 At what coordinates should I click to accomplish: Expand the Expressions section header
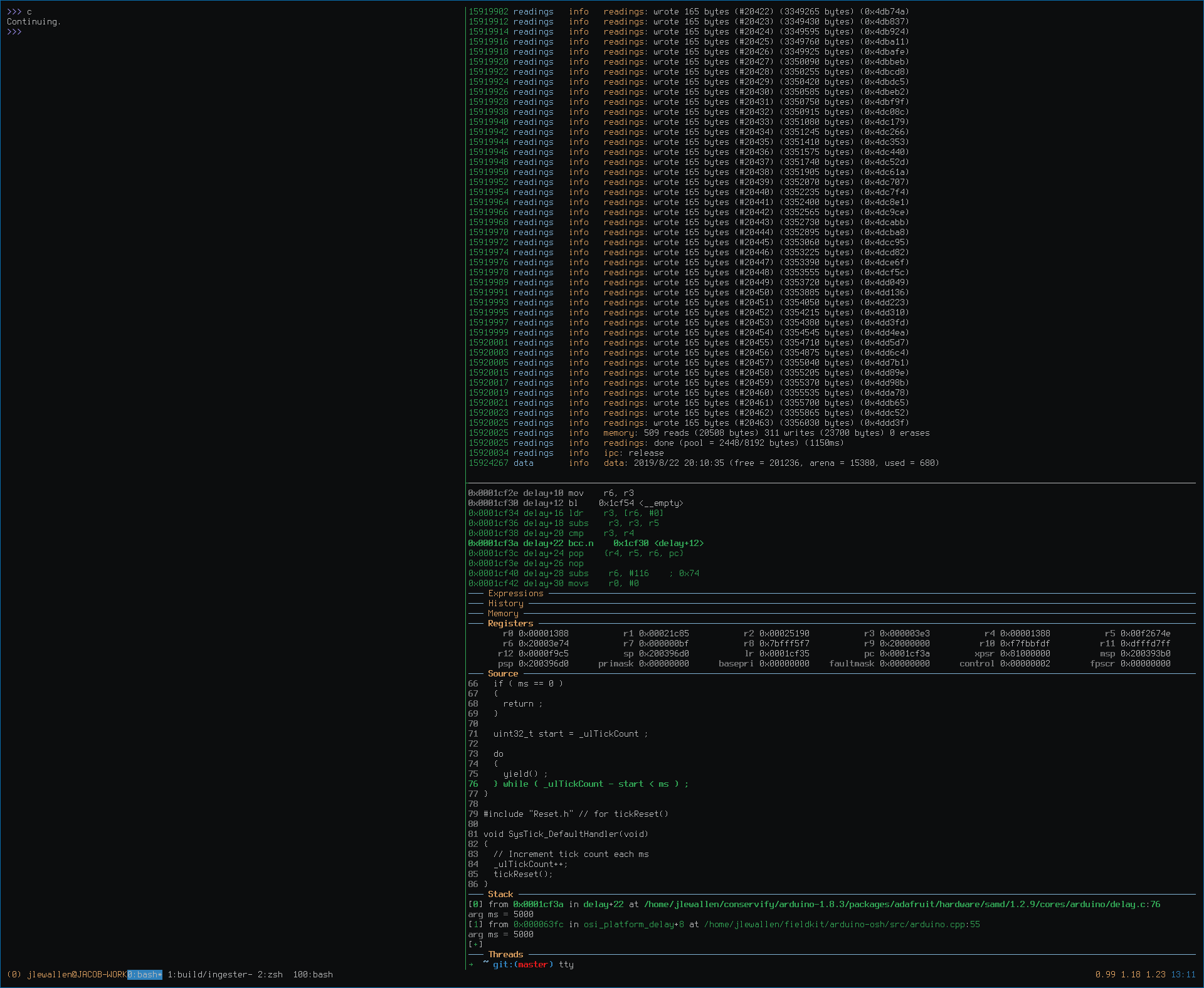515,593
